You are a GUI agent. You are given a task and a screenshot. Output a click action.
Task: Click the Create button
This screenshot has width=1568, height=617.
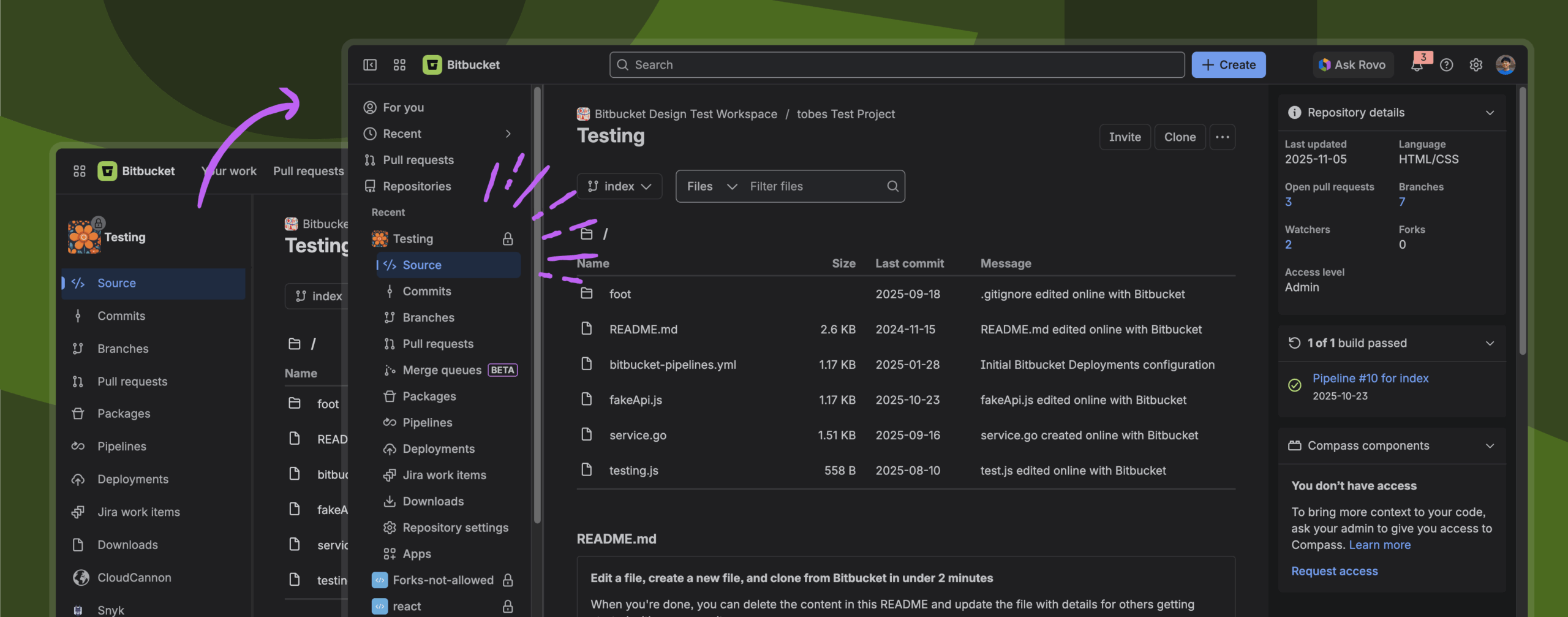[x=1228, y=65]
